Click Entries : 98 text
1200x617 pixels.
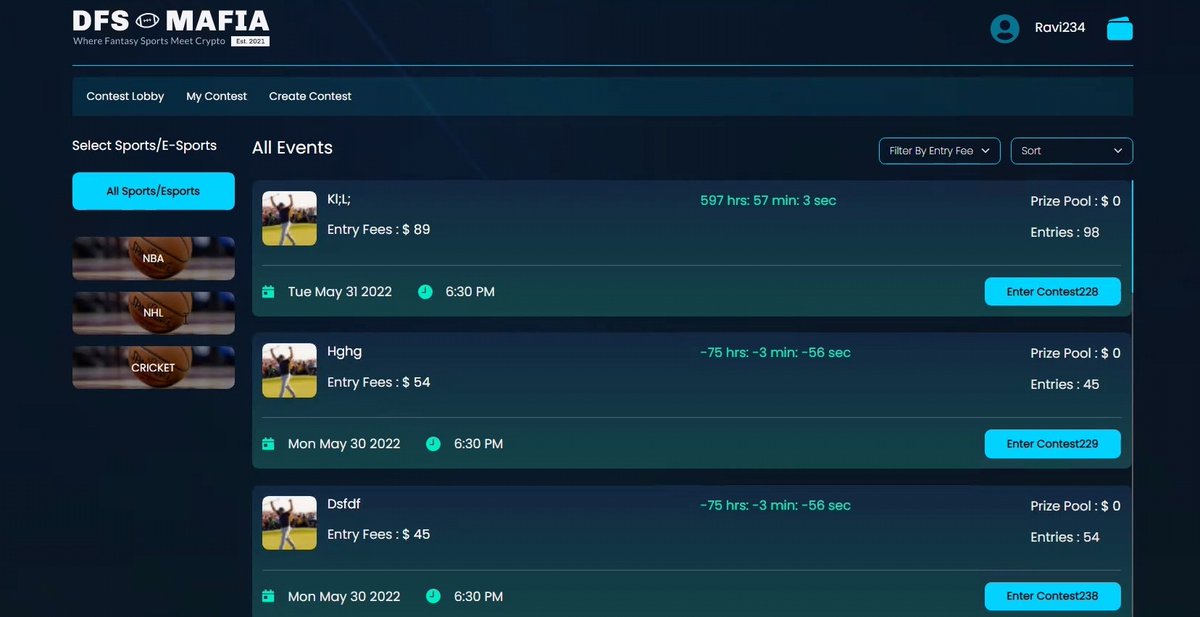pyautogui.click(x=1065, y=232)
